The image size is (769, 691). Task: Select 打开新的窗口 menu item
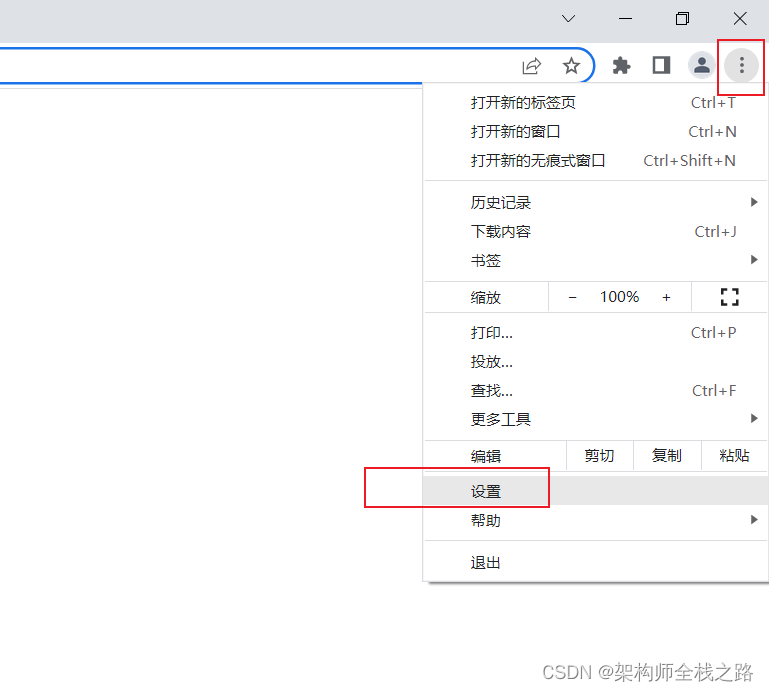595,131
